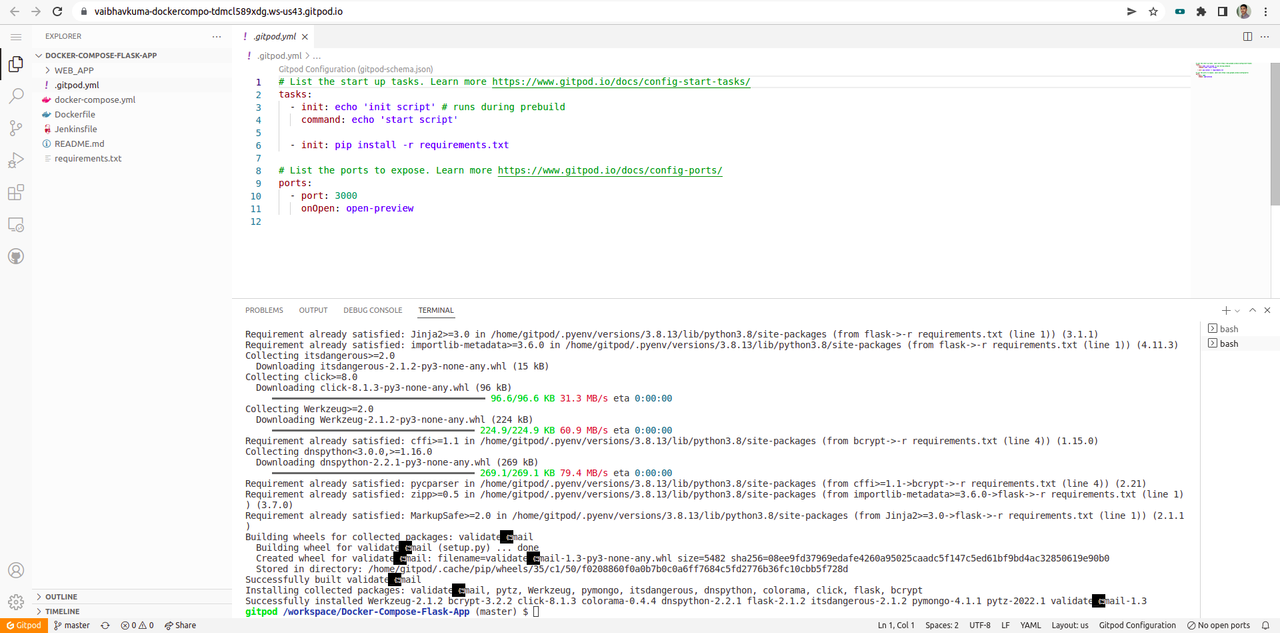The width and height of the screenshot is (1280, 633).
Task: Click the Gitpod button in status bar
Action: click(x=22, y=625)
